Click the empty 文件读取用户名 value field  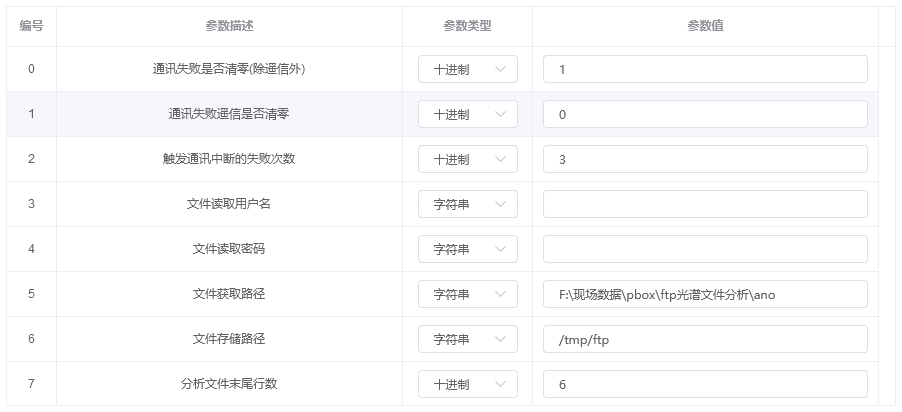pyautogui.click(x=705, y=204)
